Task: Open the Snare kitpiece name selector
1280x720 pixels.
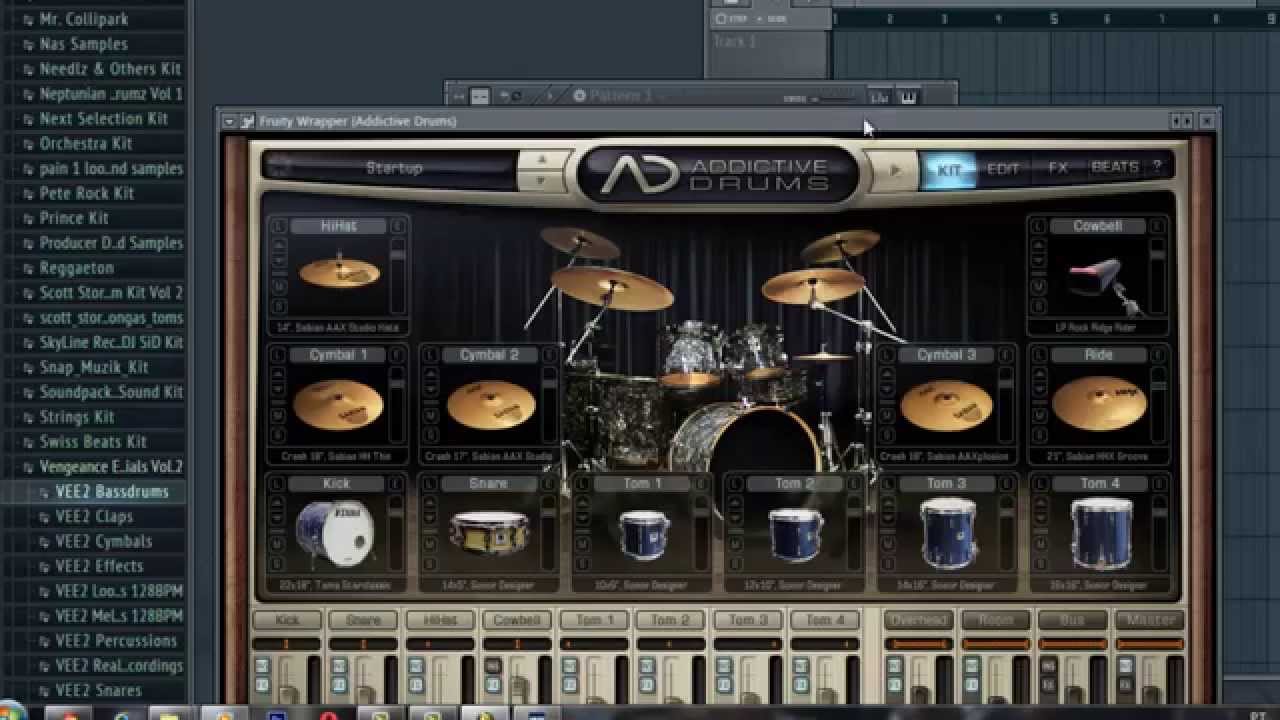Action: click(x=489, y=483)
